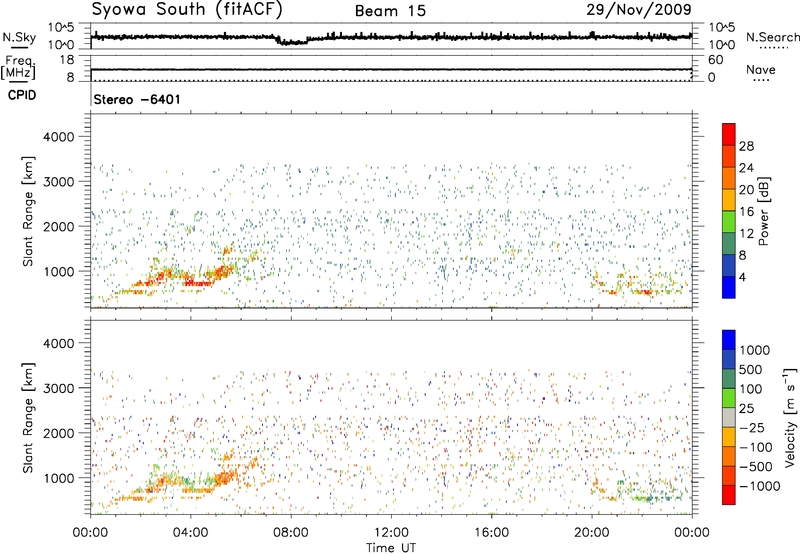Click the '20:00' time tick label
Screen dimensions: 800x554
click(x=591, y=533)
